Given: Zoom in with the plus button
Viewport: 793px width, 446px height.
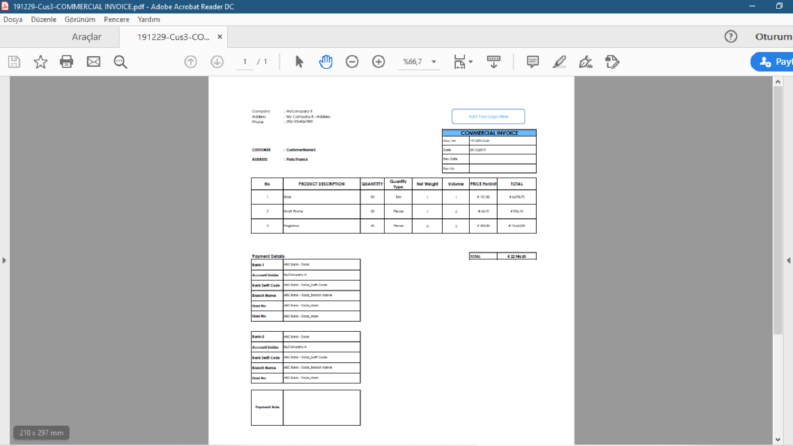Looking at the screenshot, I should tap(378, 62).
